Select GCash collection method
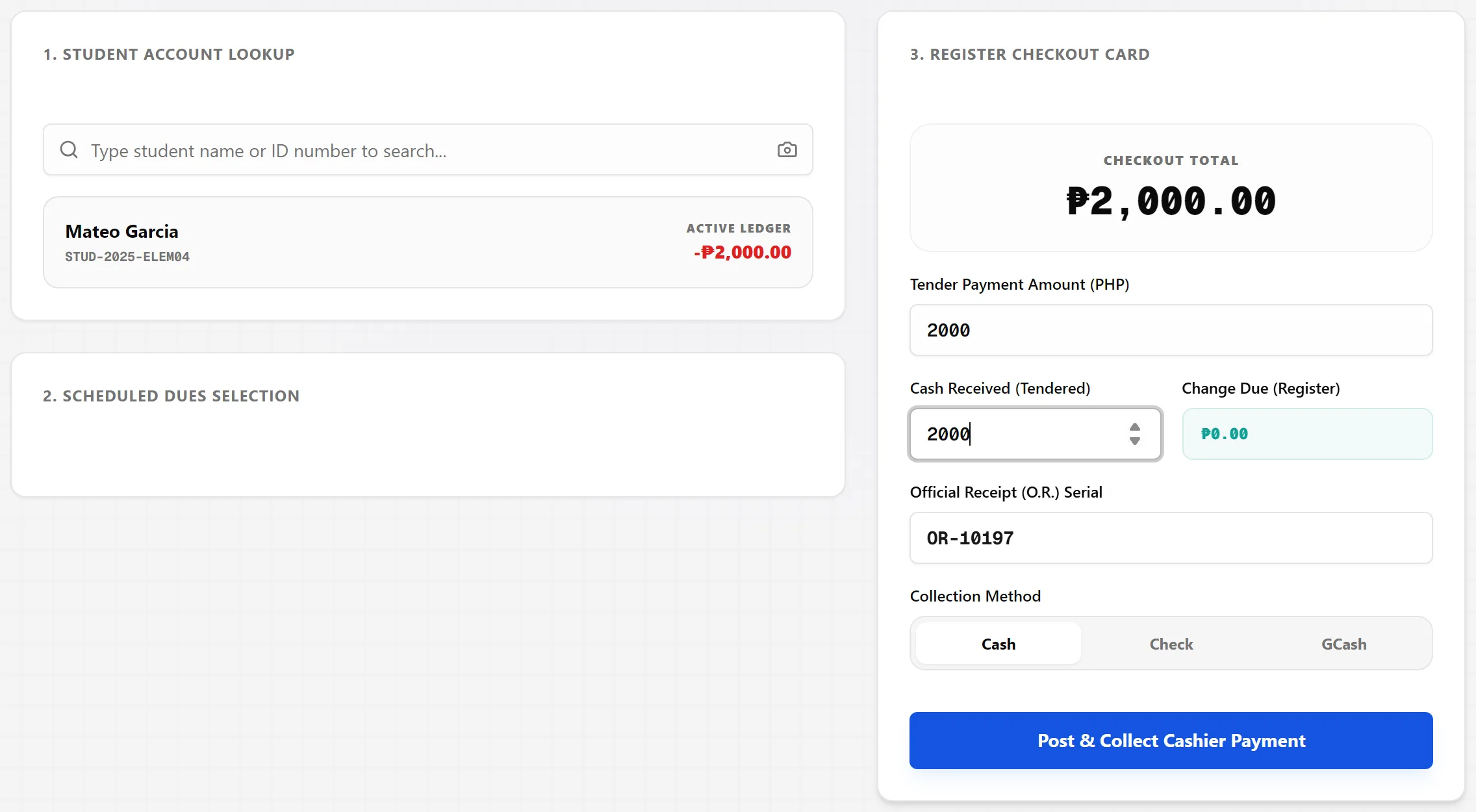This screenshot has height=812, width=1476. click(1343, 644)
